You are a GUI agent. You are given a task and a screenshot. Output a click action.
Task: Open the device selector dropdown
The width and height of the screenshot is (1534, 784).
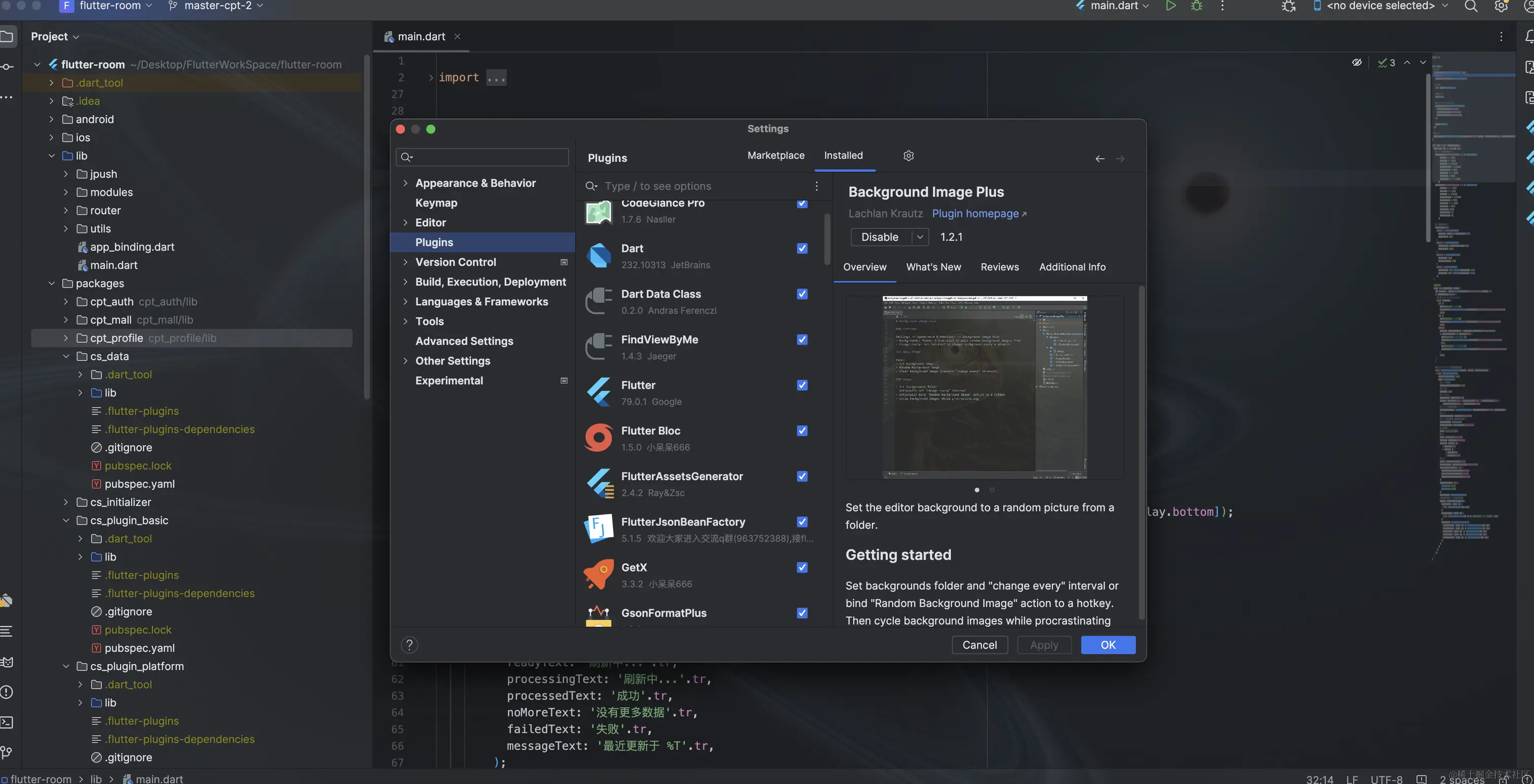(x=1380, y=6)
